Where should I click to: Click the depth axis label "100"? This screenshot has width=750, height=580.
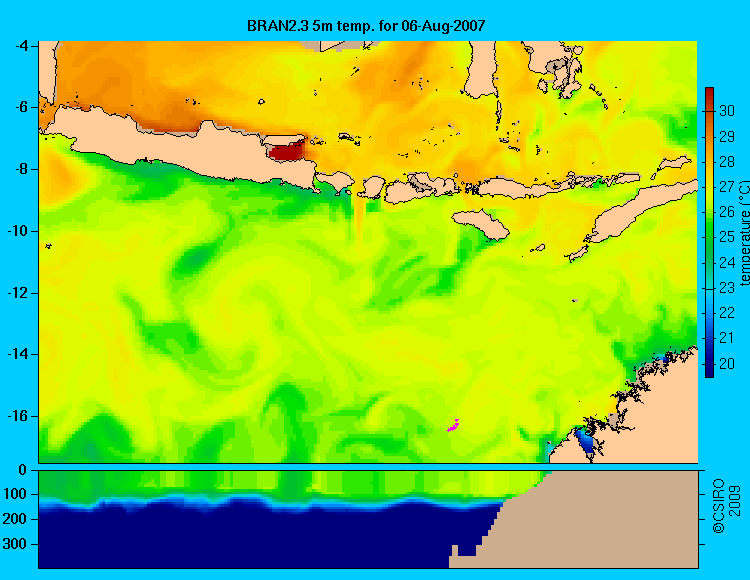[15, 494]
